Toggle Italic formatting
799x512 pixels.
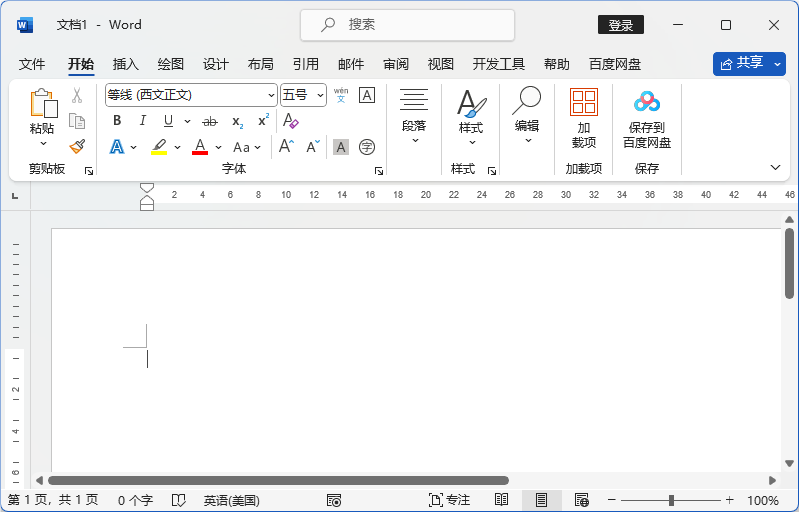142,121
